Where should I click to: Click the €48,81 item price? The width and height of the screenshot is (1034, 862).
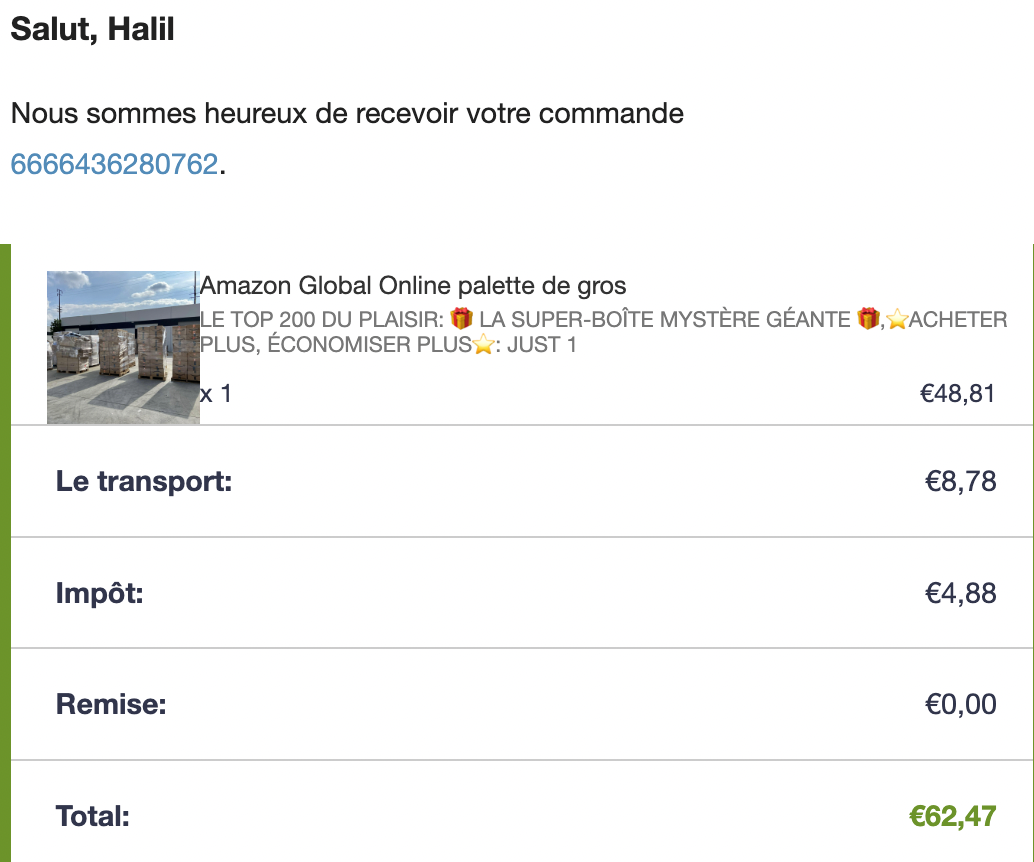point(957,394)
